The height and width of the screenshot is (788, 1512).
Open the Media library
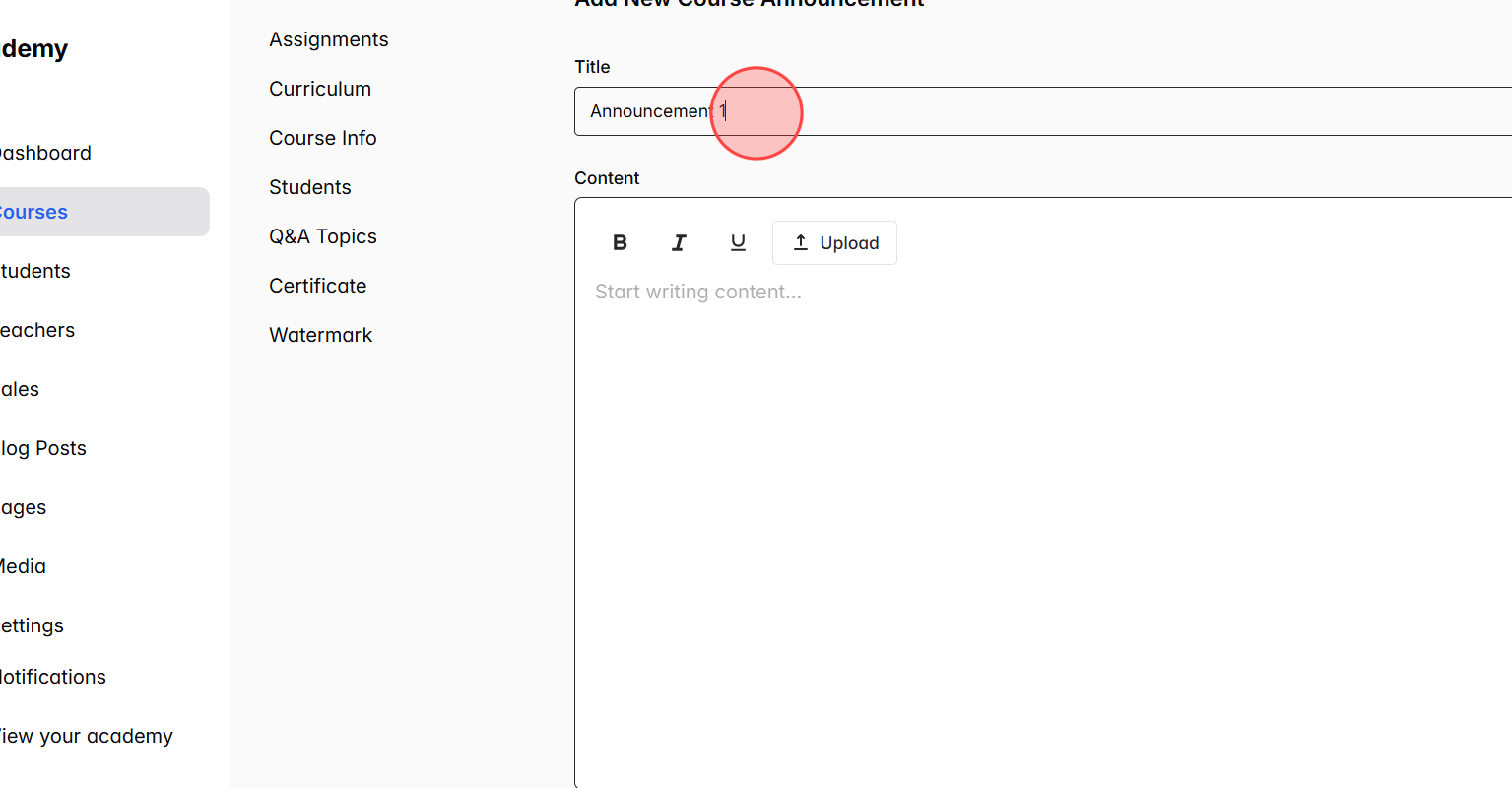coord(23,566)
